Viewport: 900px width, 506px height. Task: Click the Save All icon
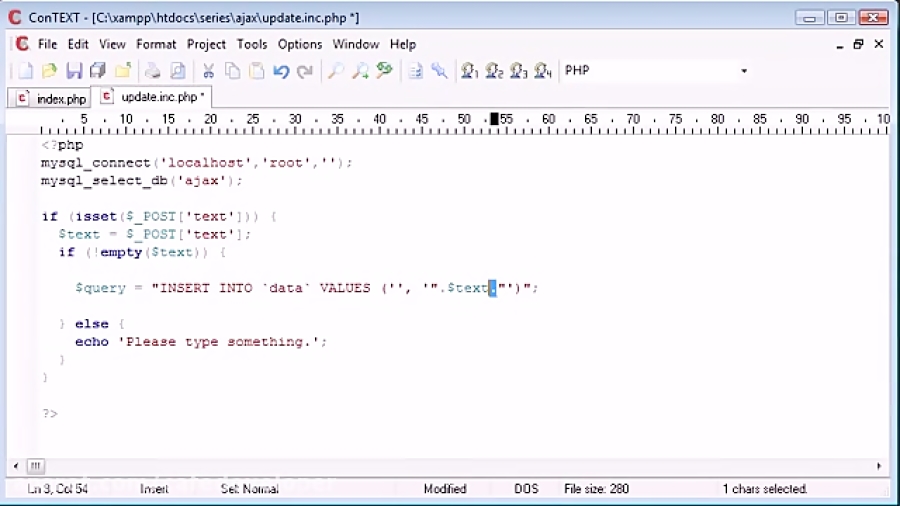pyautogui.click(x=98, y=71)
